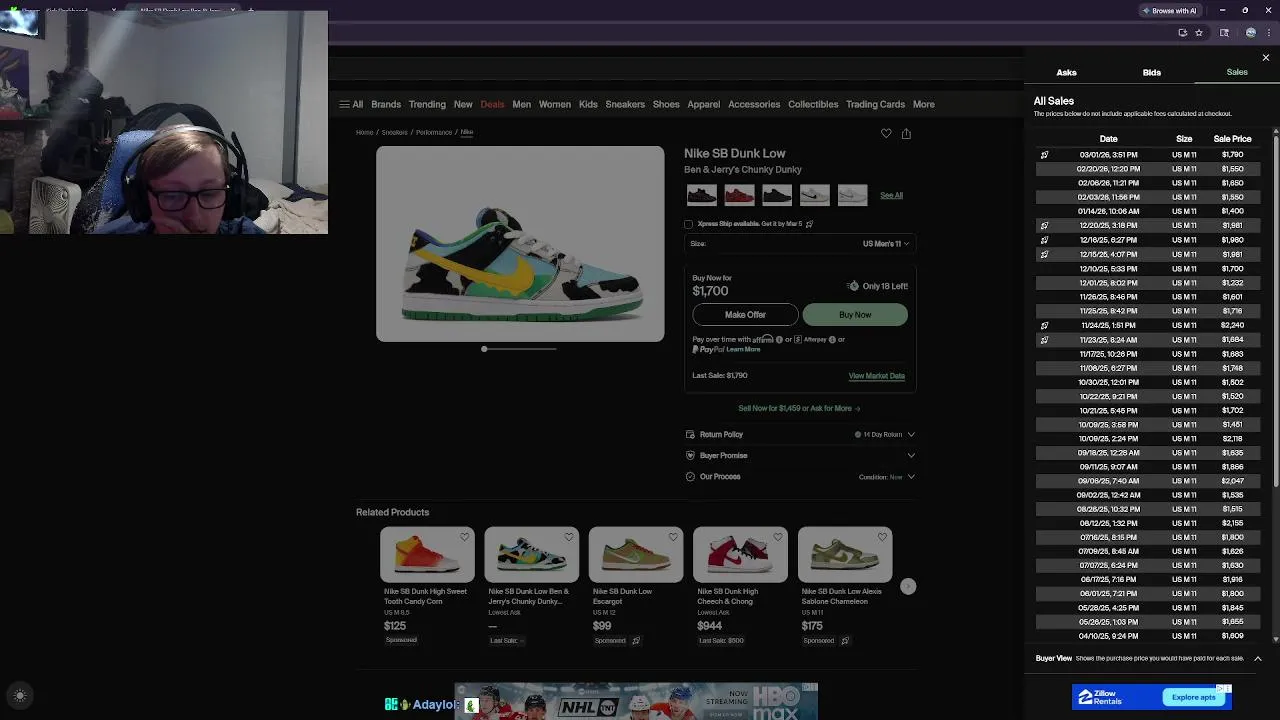Open the View Market Data link
Screen dimensions: 1280x720
(877, 376)
